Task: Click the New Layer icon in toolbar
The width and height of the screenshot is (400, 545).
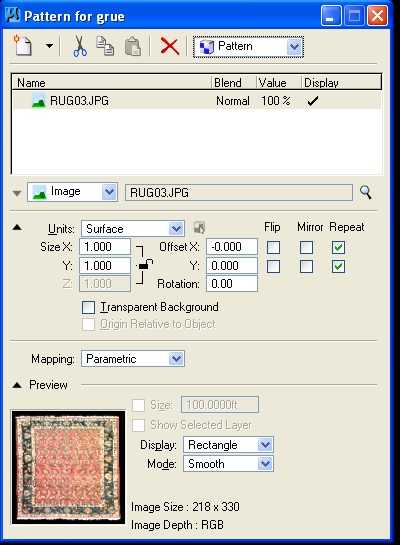Action: (23, 46)
